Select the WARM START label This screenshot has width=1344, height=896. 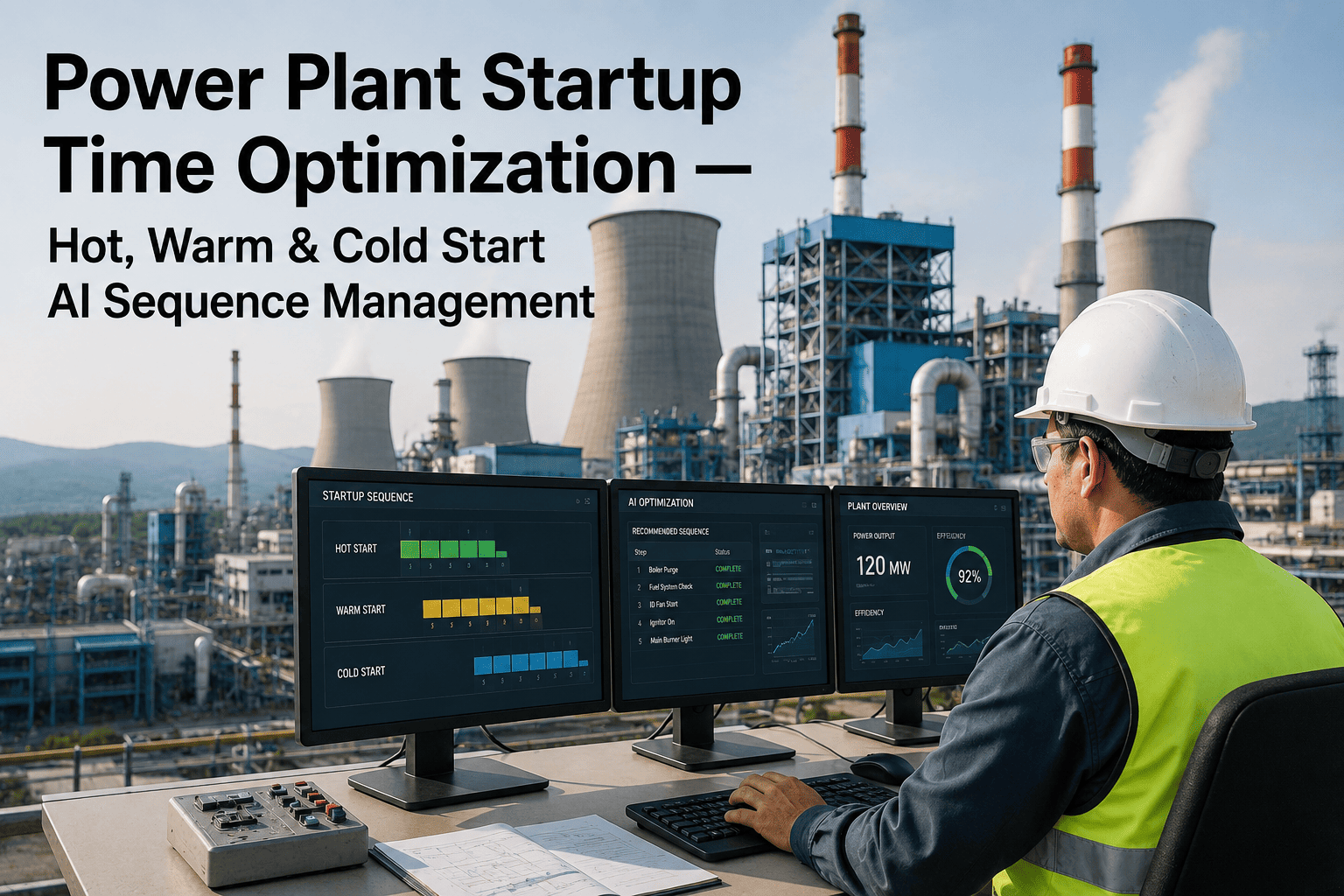click(360, 610)
